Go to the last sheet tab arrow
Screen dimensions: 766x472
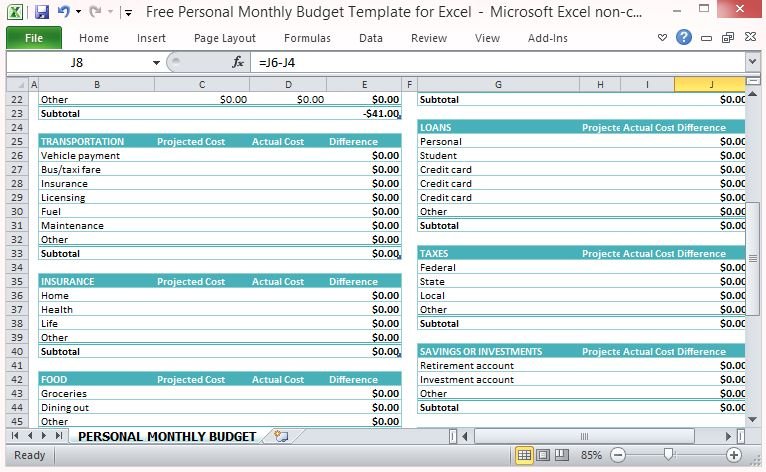pyautogui.click(x=59, y=436)
